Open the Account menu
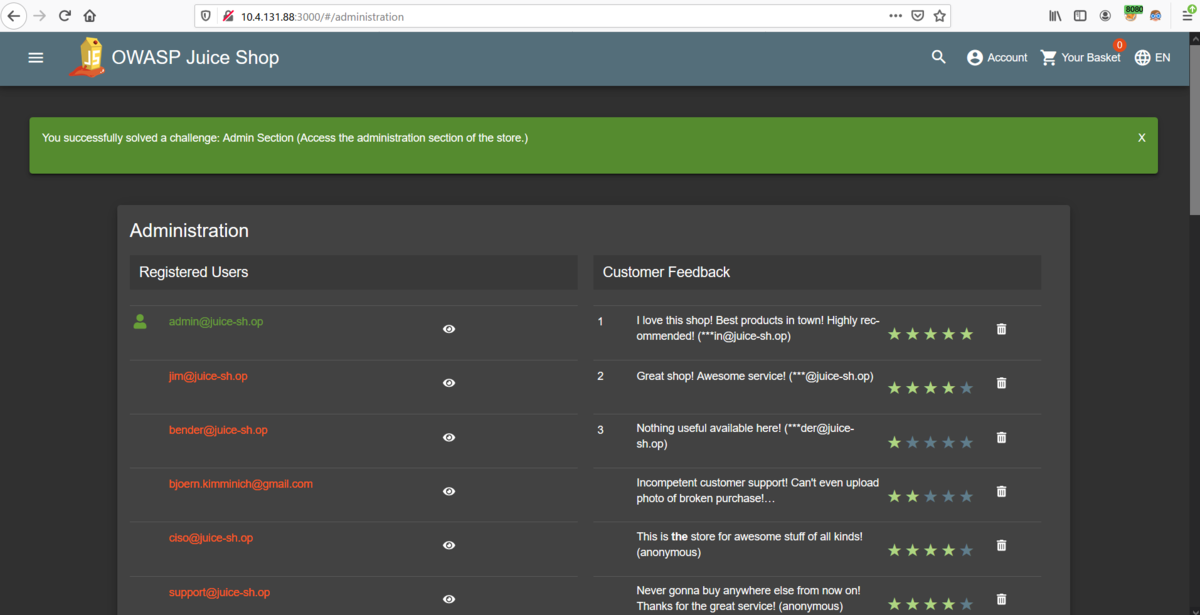 pyautogui.click(x=997, y=58)
